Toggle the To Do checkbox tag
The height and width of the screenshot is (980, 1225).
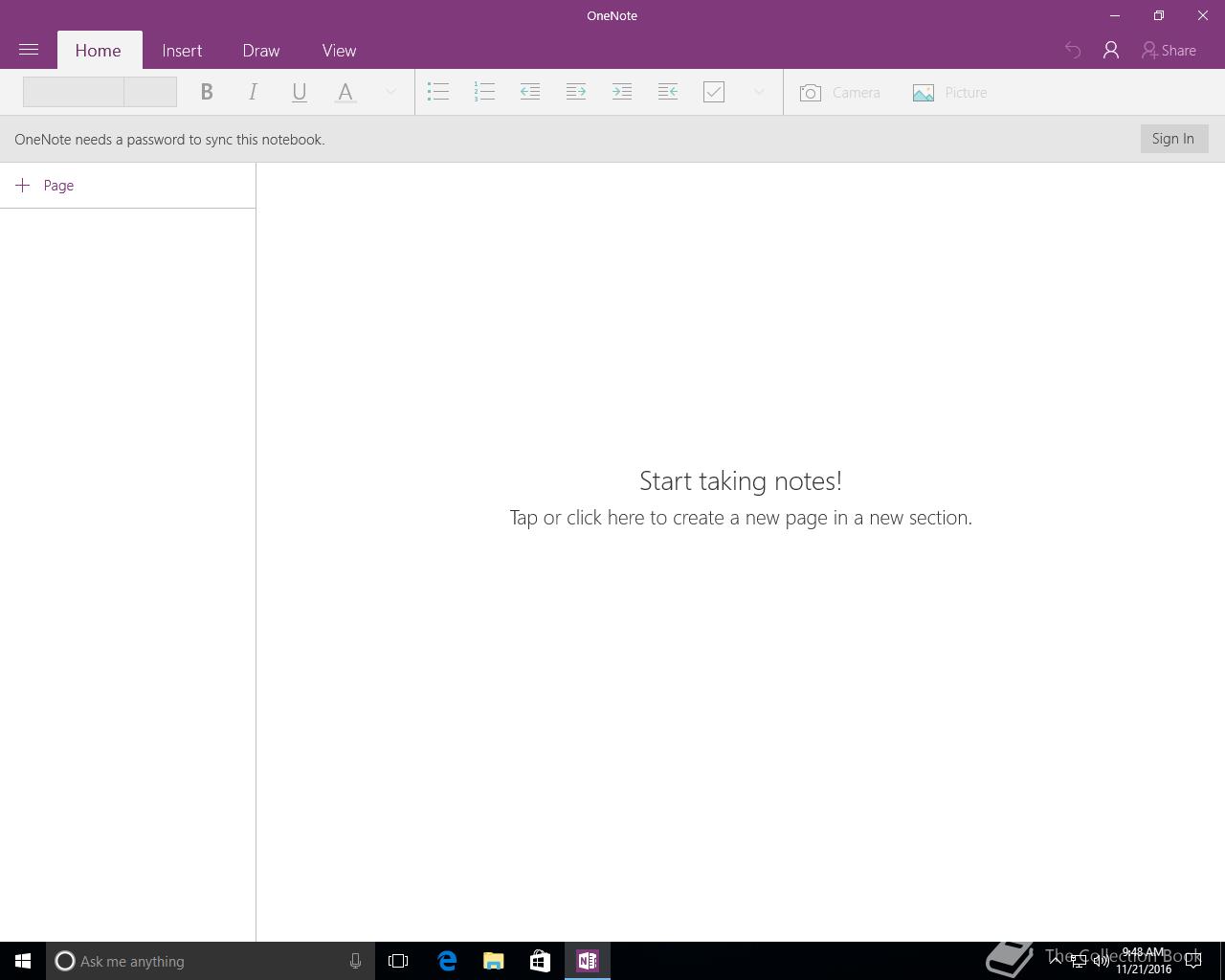click(714, 92)
